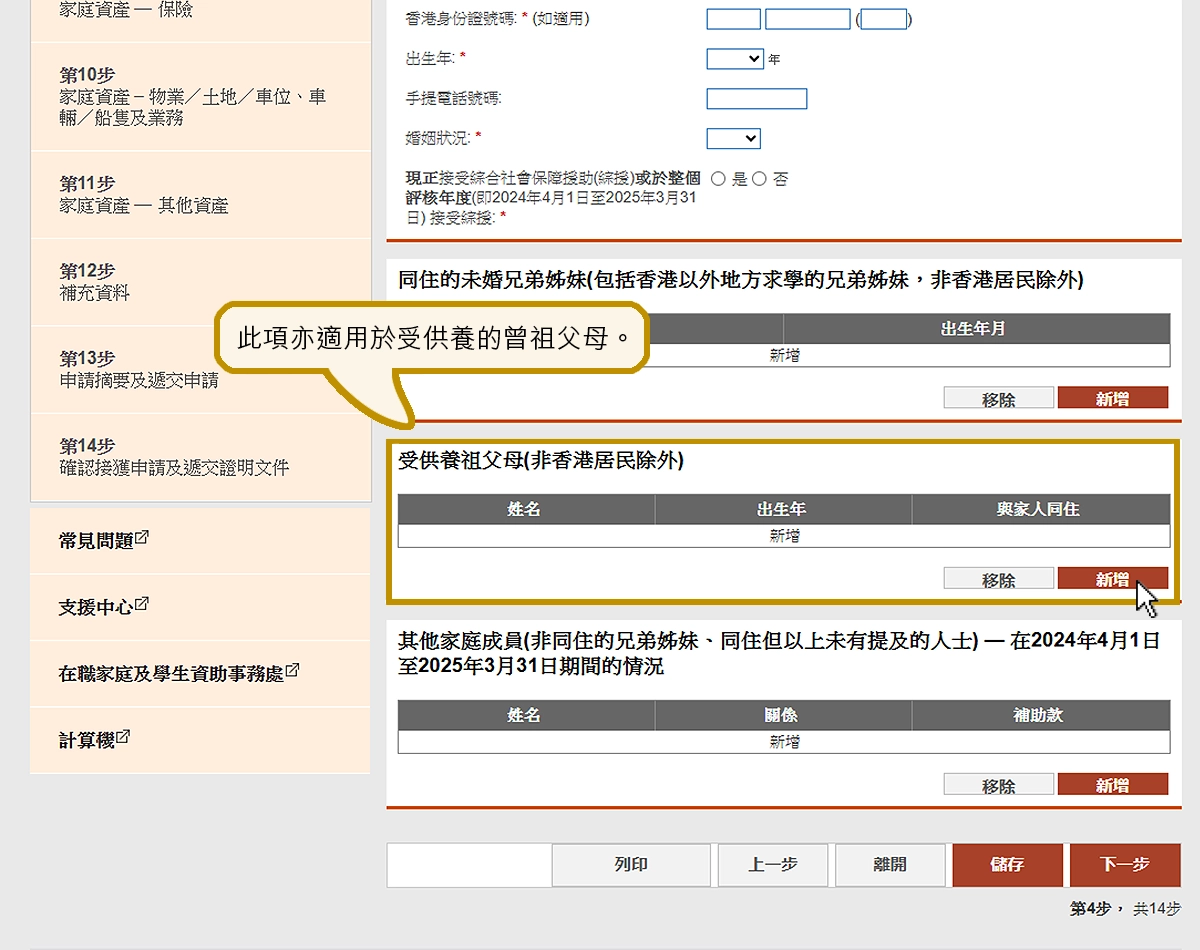The width and height of the screenshot is (1200, 950).
Task: Open the 出生年 year dropdown
Action: (734, 59)
